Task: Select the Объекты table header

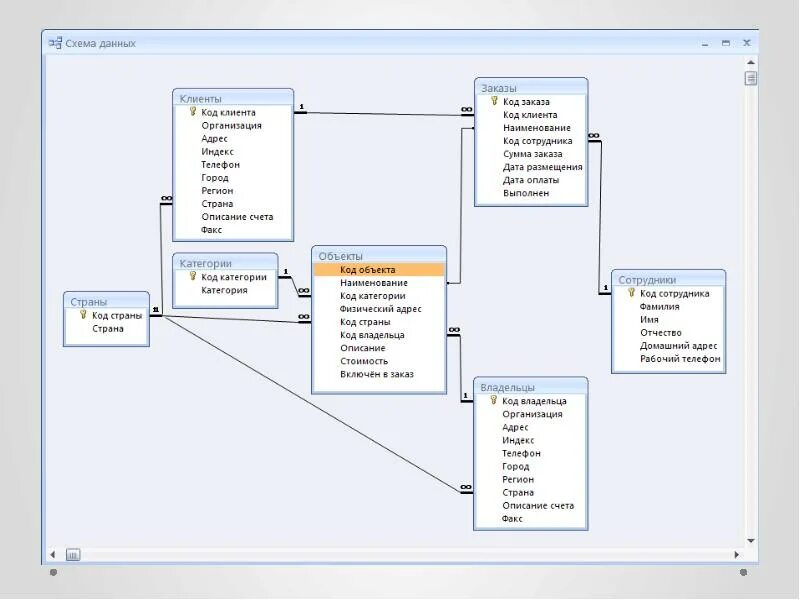Action: 379,256
